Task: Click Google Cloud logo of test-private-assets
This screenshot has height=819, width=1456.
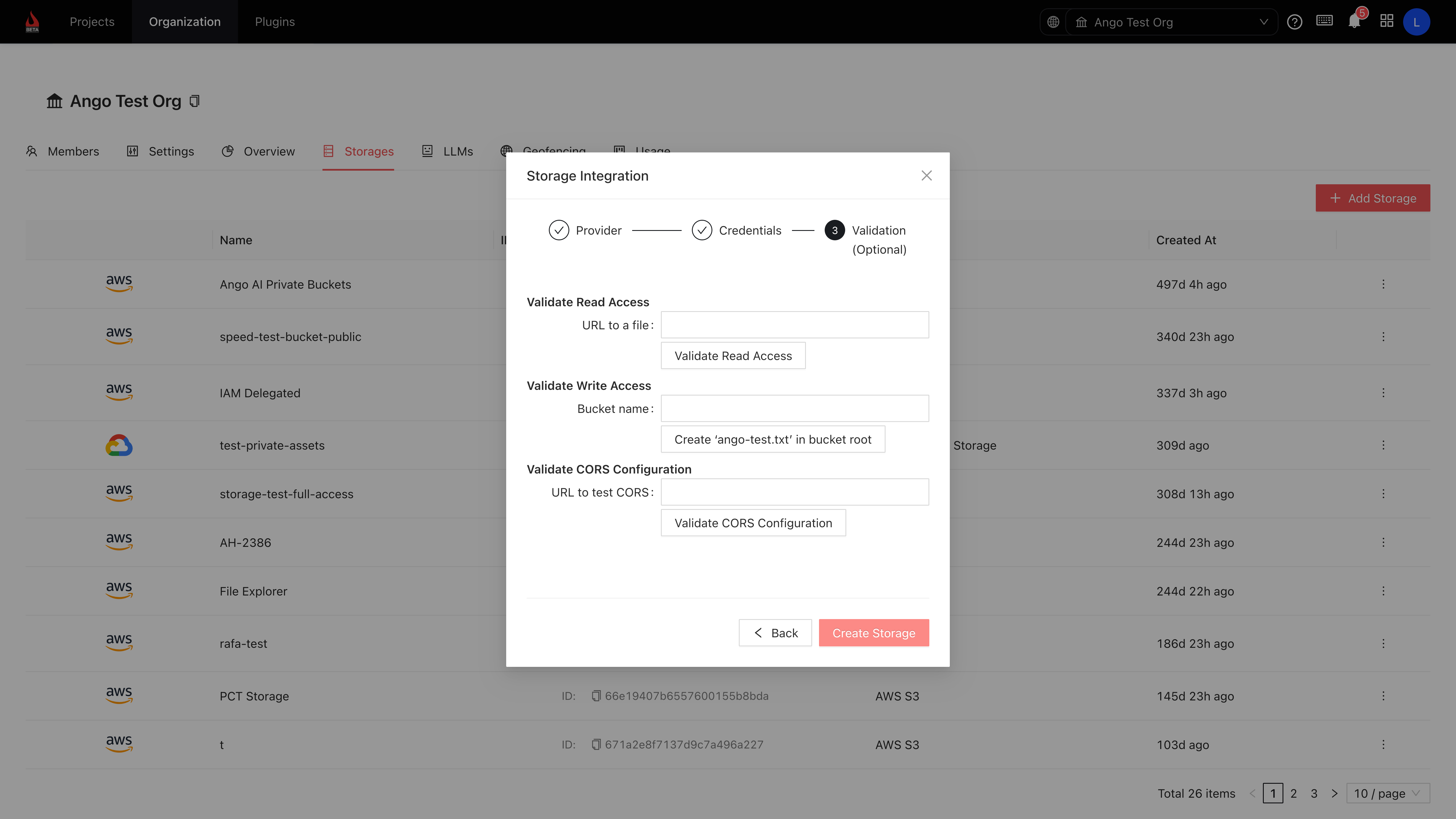Action: pos(119,445)
